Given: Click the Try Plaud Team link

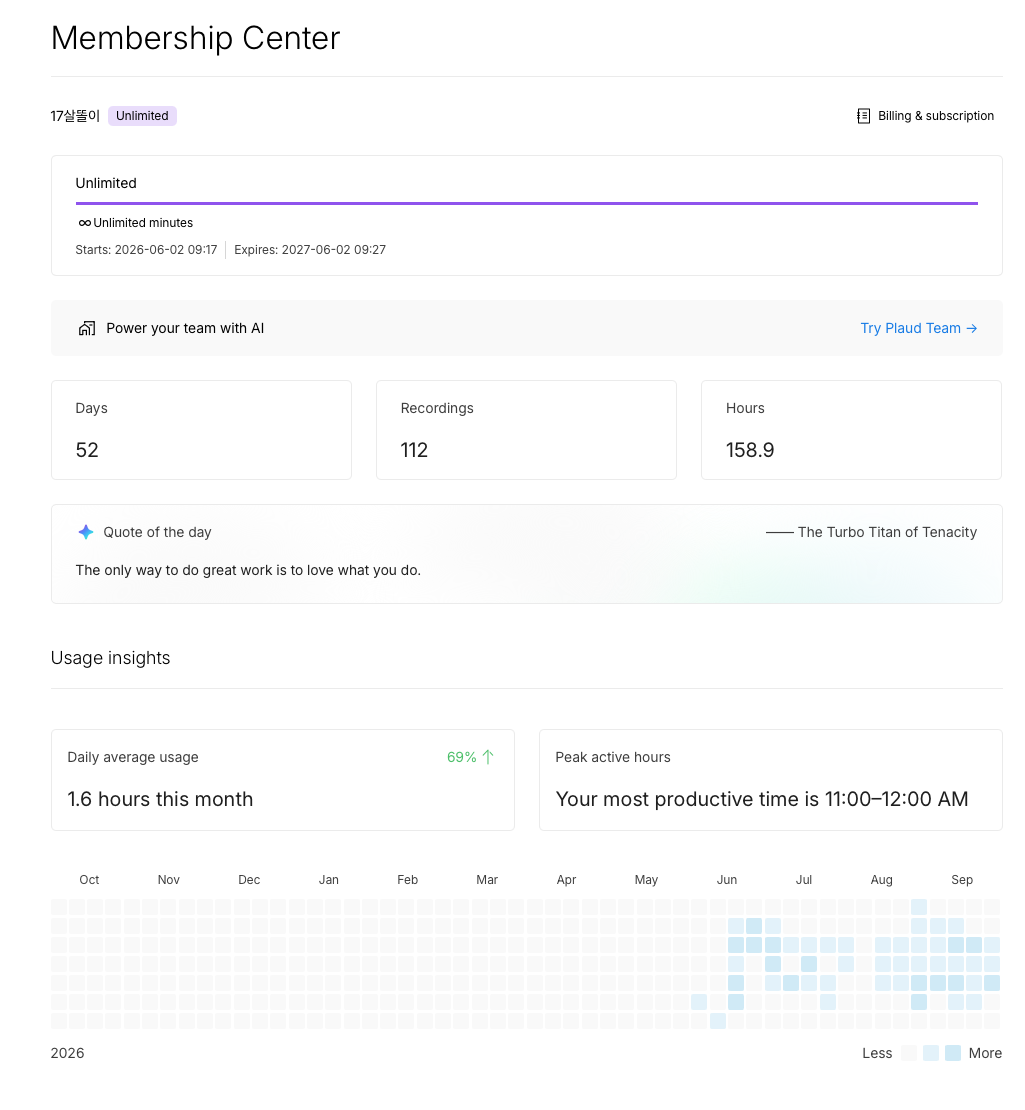Looking at the screenshot, I should coord(918,328).
